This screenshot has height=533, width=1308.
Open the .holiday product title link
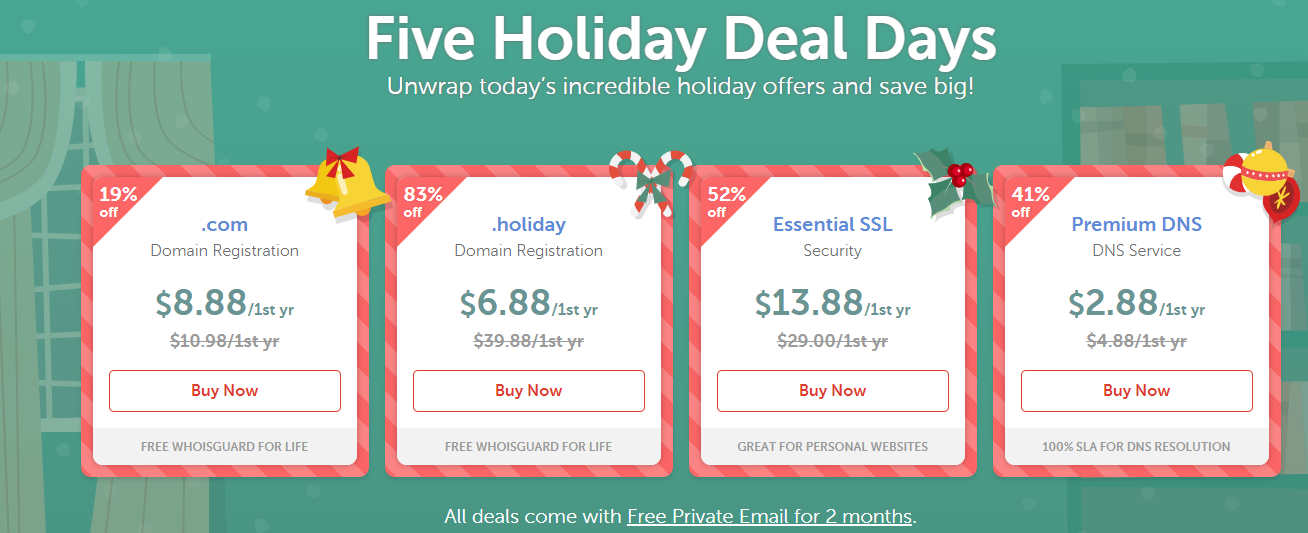(x=529, y=224)
